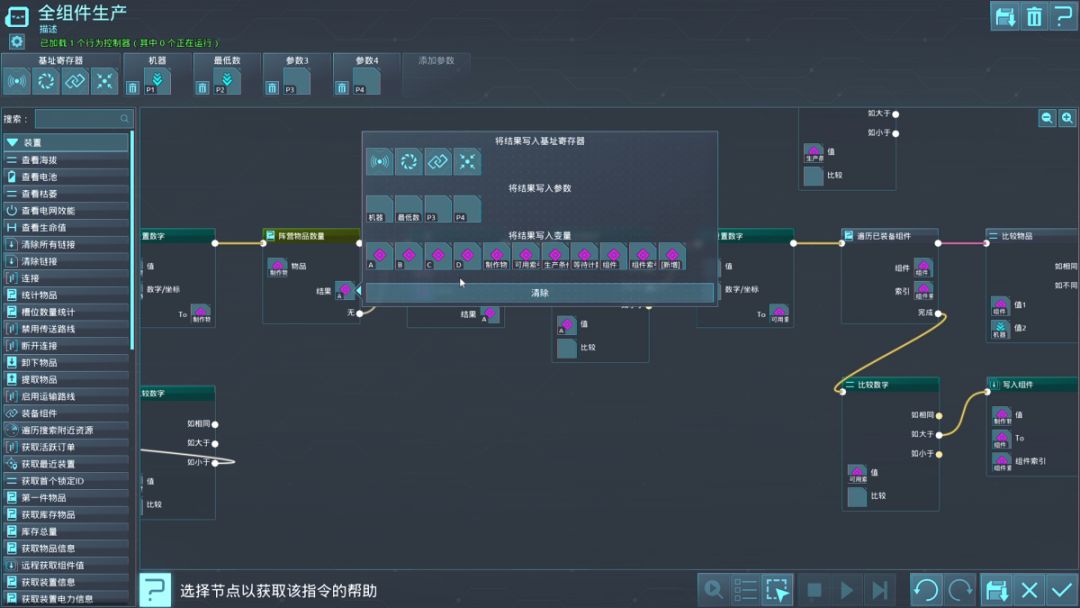Screen dimensions: 1080x608
Task: Select 获取活跃订单 instruction in the list
Action: pyautogui.click(x=66, y=447)
